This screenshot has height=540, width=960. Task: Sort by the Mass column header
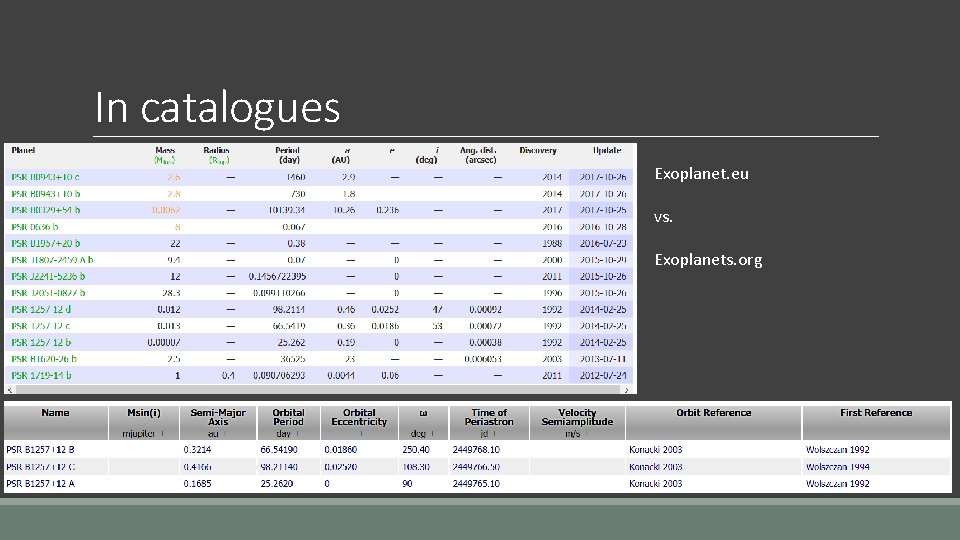165,155
